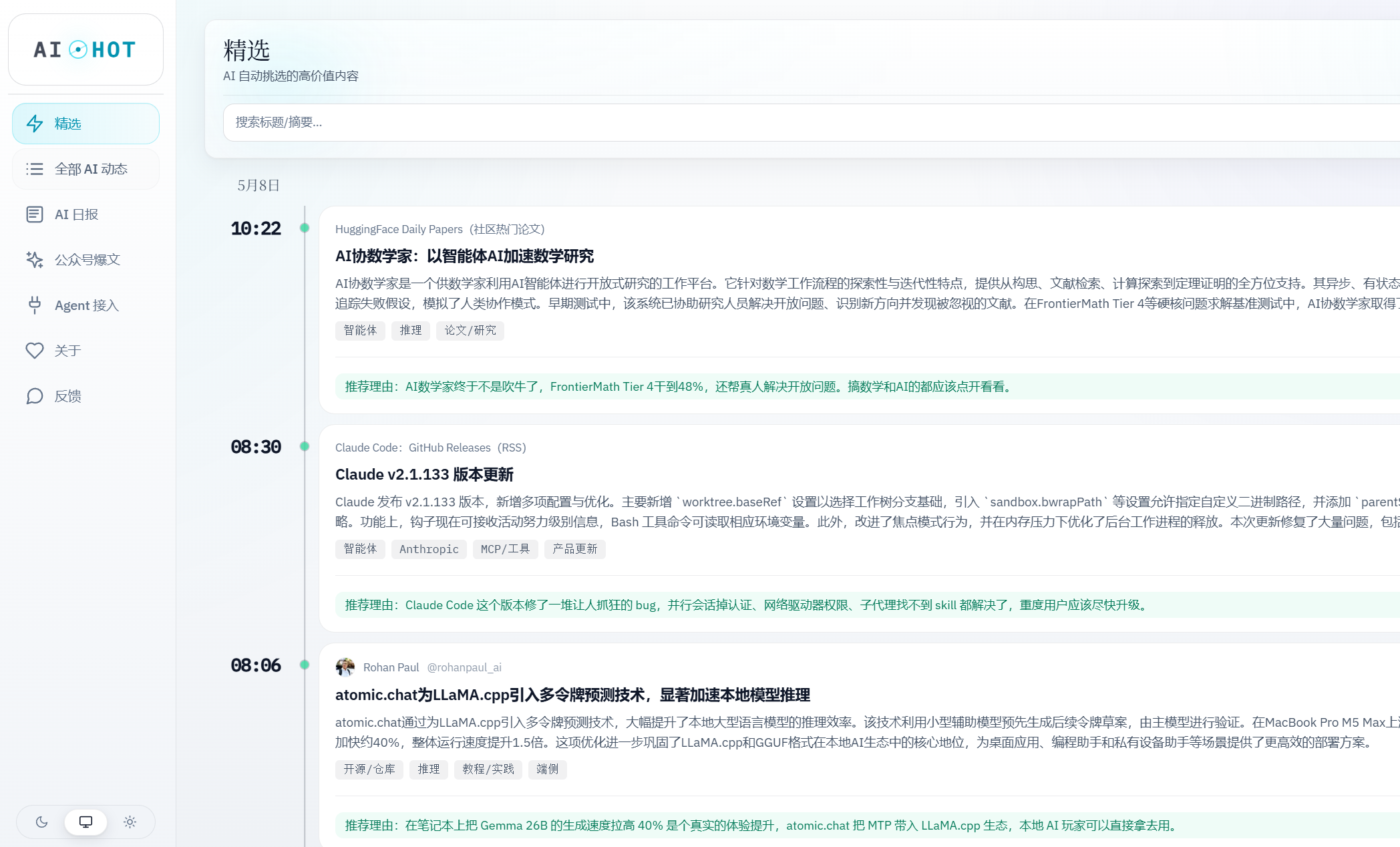This screenshot has width=1400, height=847.
Task: Click the 端侧 tag
Action: [x=548, y=770]
